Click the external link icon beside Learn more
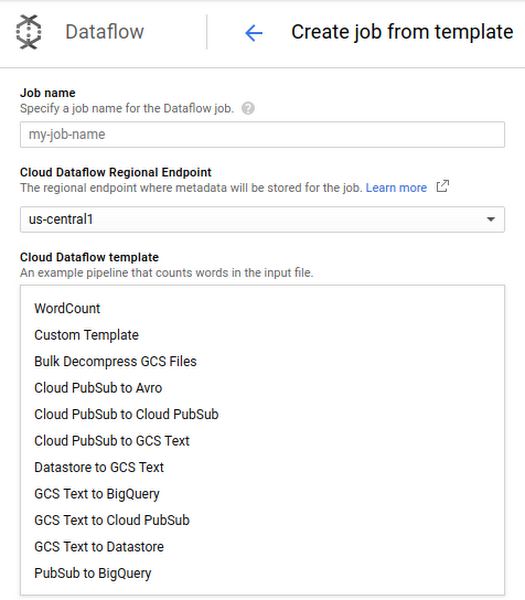Viewport: 525px width, 600px height. tap(443, 187)
